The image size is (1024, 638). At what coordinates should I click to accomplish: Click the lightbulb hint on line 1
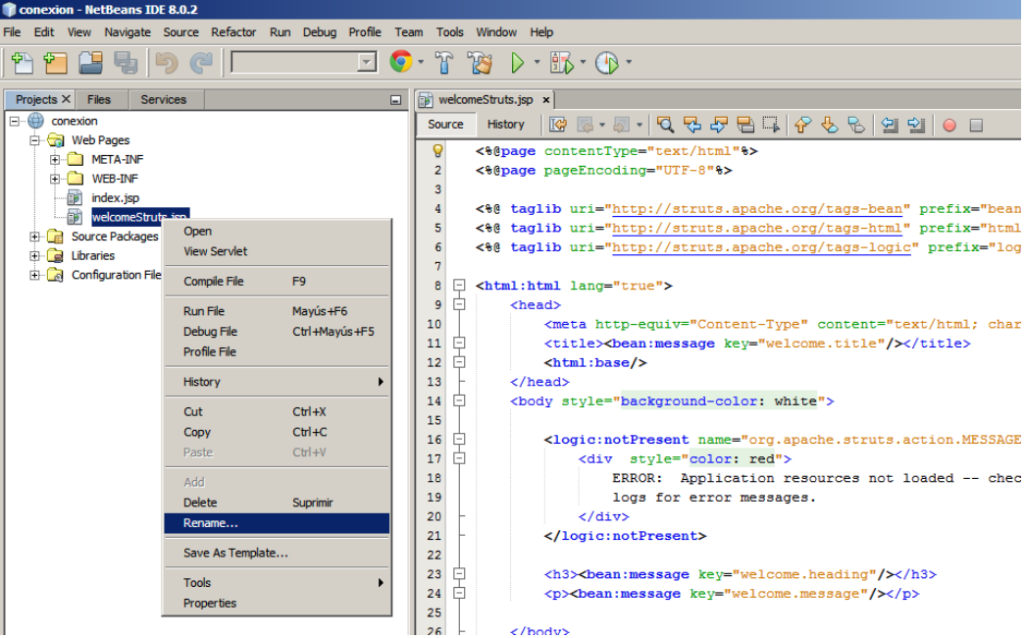(438, 151)
